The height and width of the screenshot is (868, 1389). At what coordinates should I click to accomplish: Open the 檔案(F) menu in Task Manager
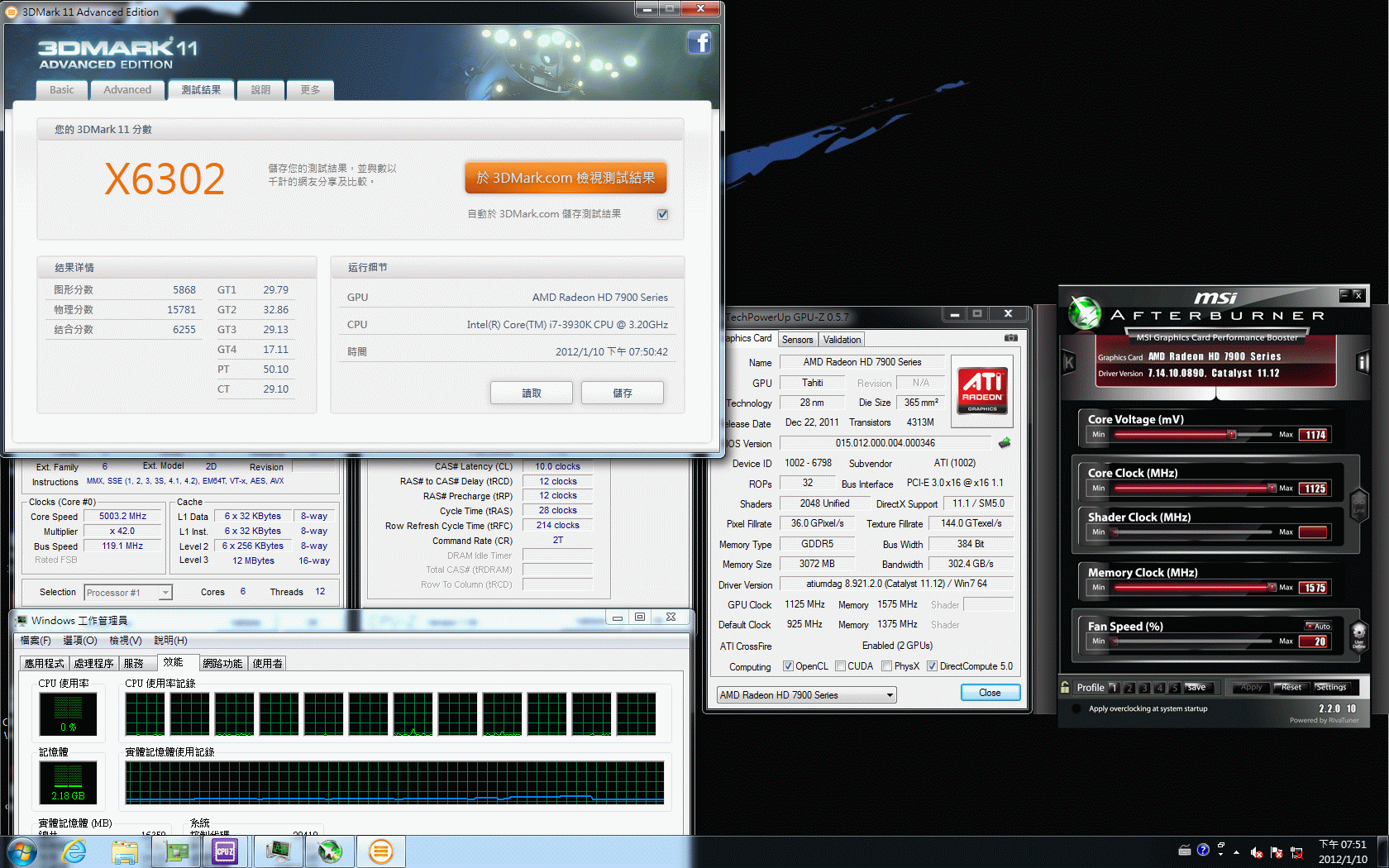coord(36,641)
